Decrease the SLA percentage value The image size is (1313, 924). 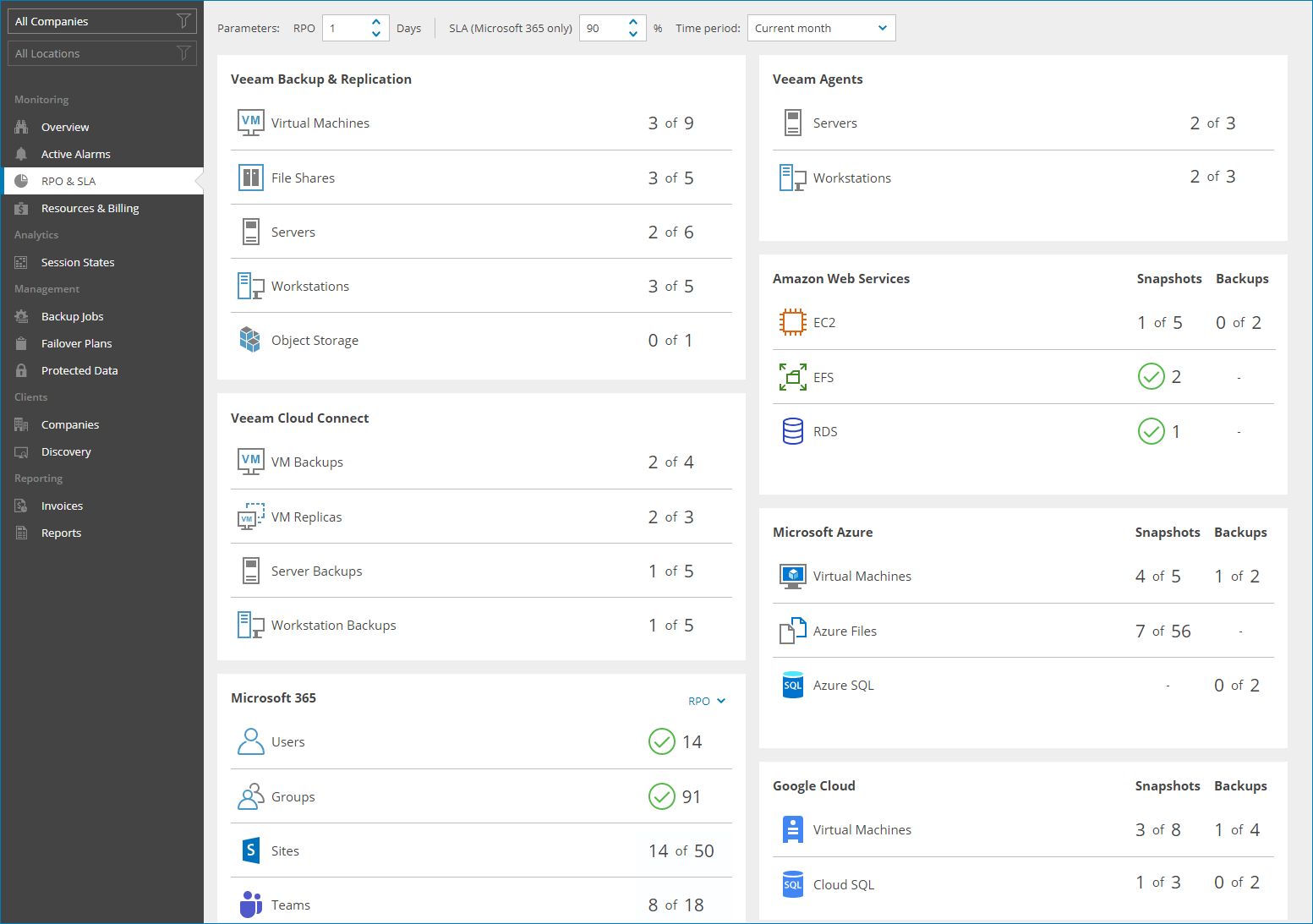coord(633,34)
